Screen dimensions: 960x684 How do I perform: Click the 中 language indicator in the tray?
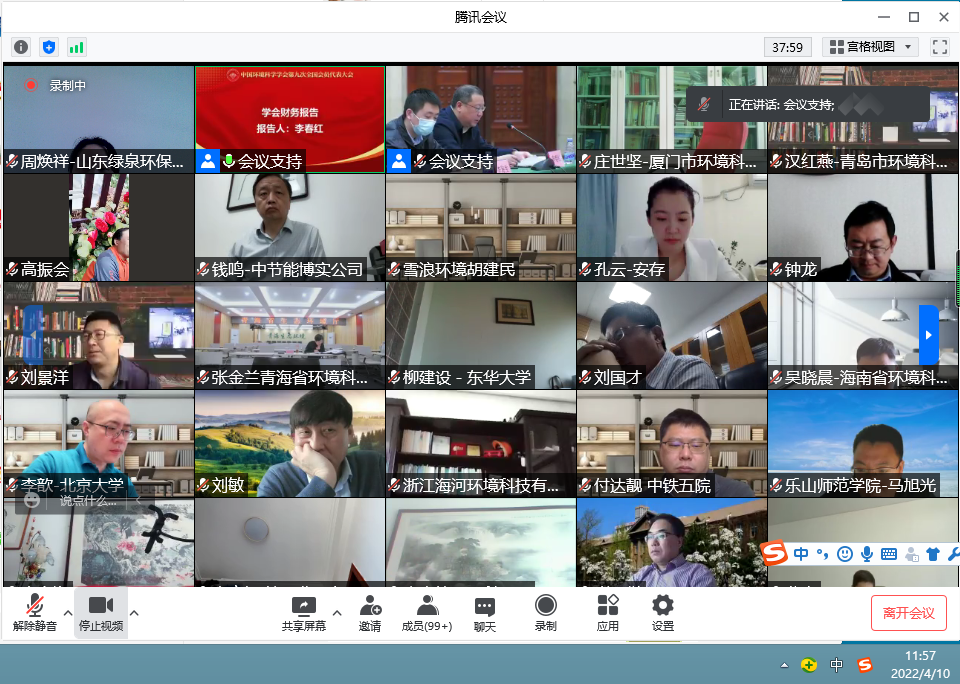[838, 663]
